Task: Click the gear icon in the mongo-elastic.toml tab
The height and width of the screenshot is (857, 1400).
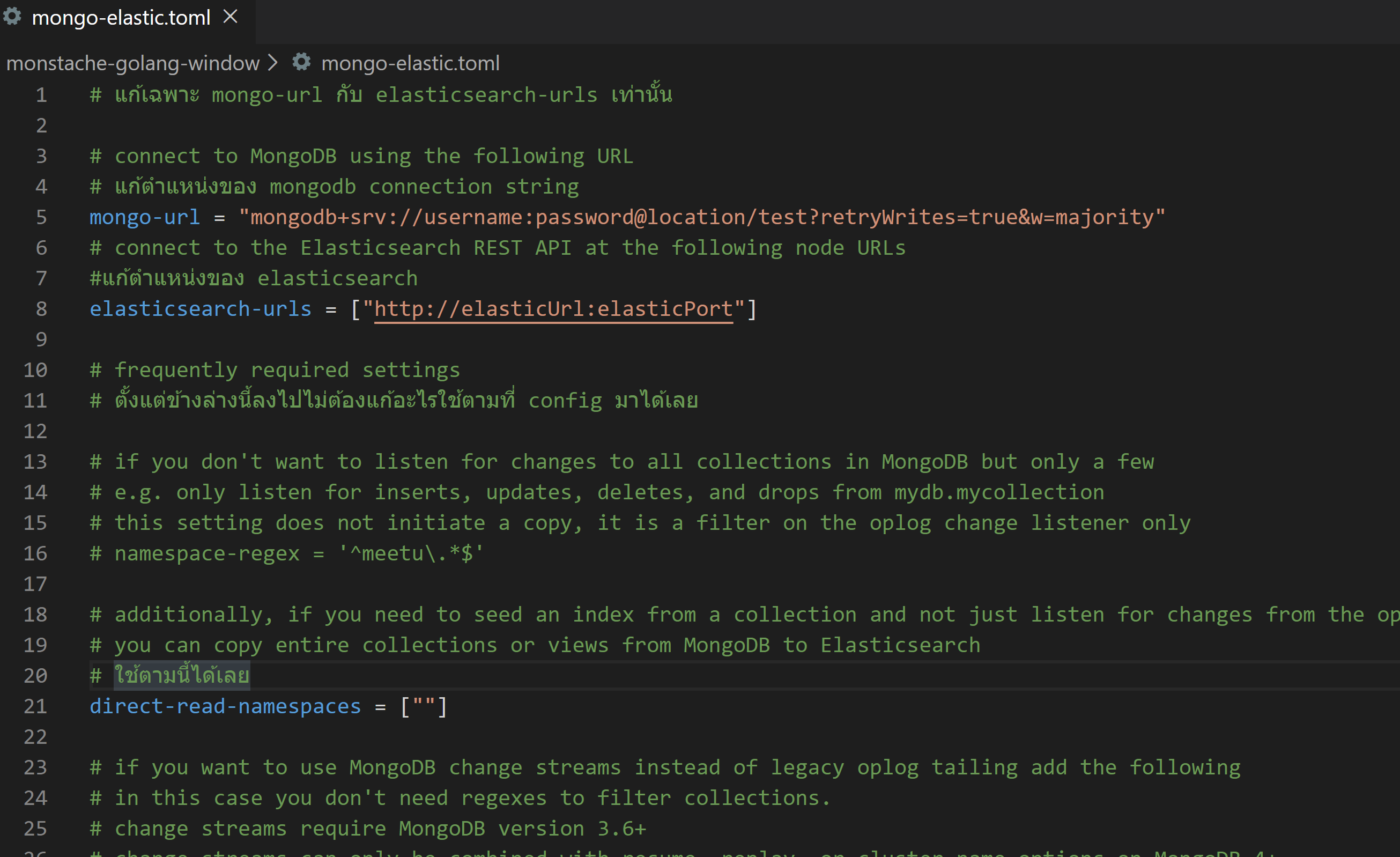Action: point(12,17)
